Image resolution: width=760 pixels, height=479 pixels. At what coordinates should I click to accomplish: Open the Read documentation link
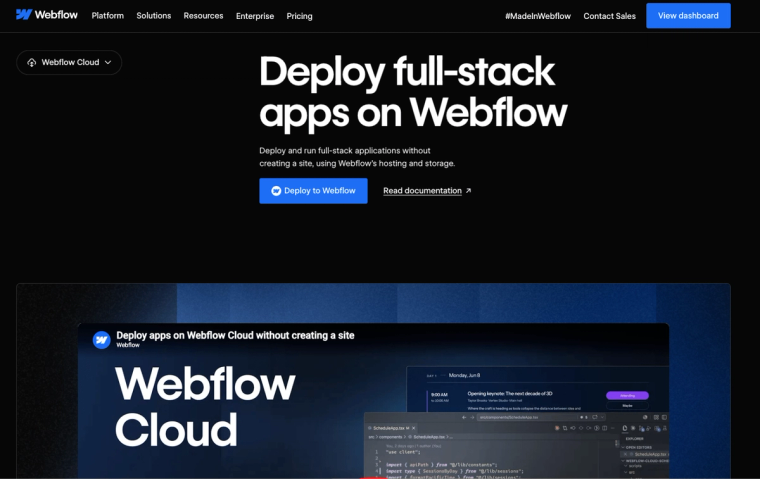(x=422, y=191)
